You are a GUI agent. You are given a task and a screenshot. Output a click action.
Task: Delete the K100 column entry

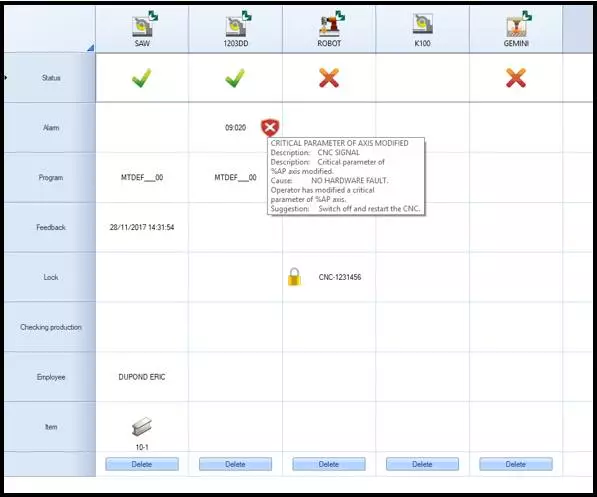422,464
